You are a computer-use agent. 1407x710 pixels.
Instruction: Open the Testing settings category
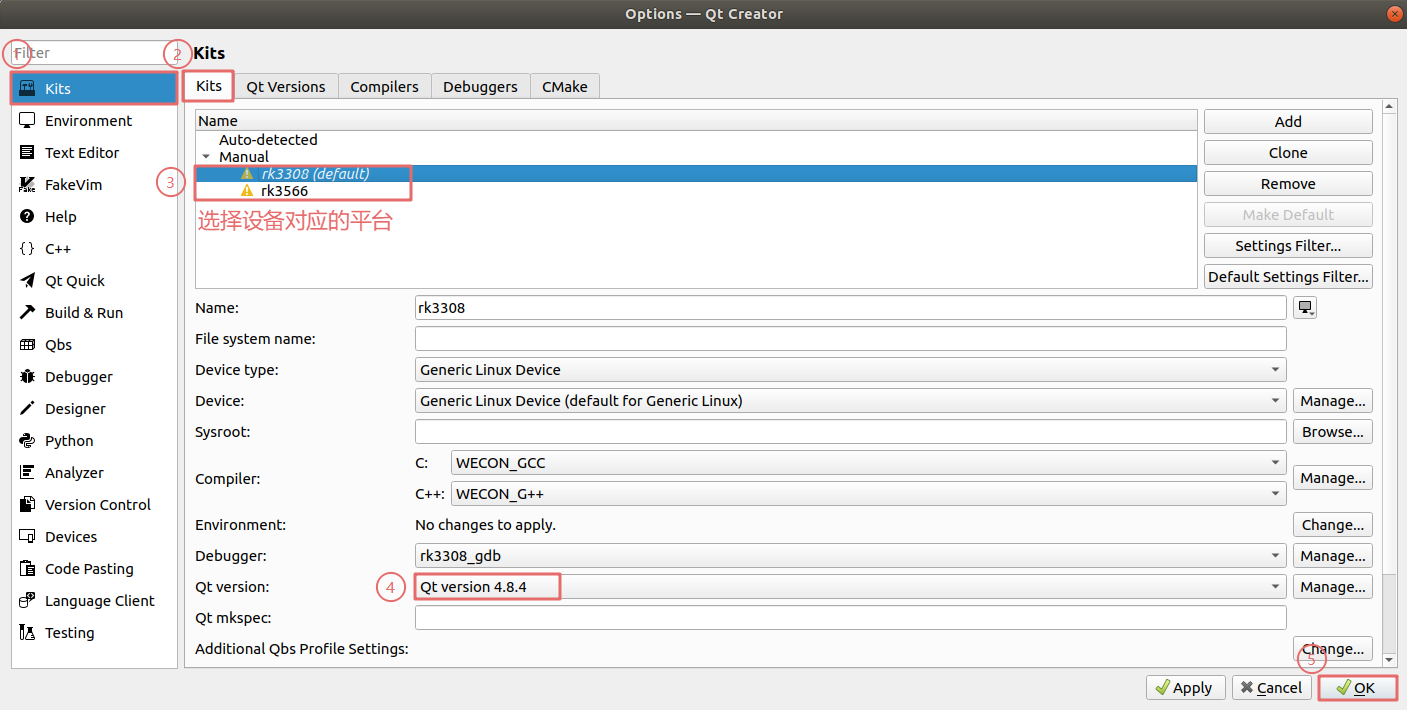pyautogui.click(x=69, y=633)
